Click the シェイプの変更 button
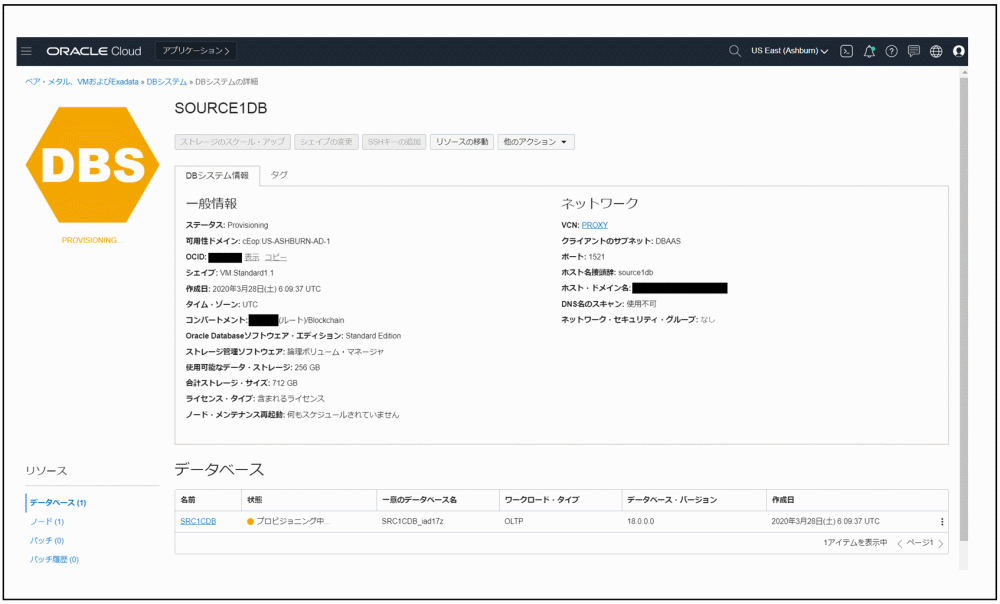Viewport: 1000px width, 604px height. point(327,142)
